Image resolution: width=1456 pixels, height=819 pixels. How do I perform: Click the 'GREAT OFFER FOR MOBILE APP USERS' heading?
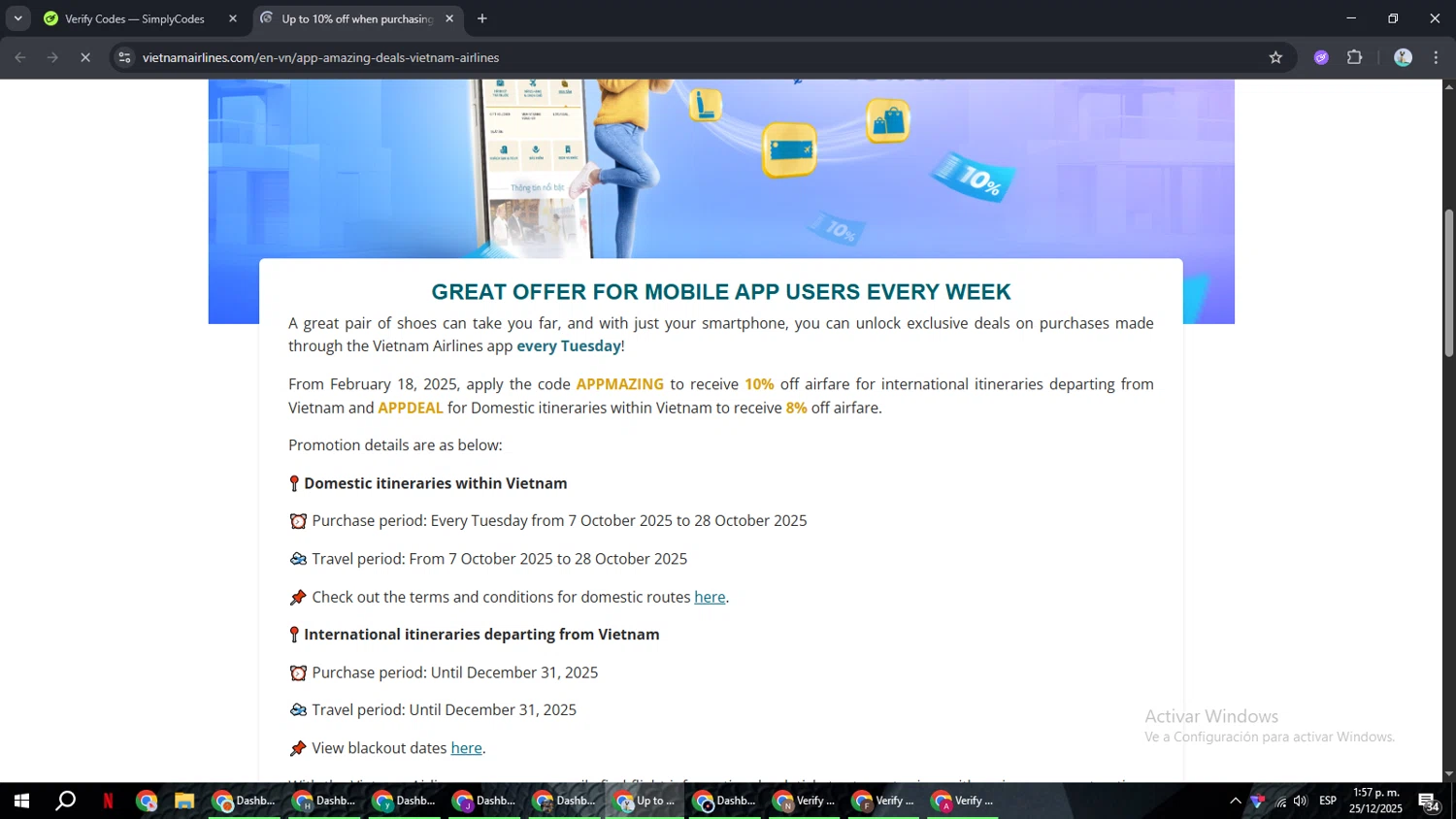[x=721, y=292]
